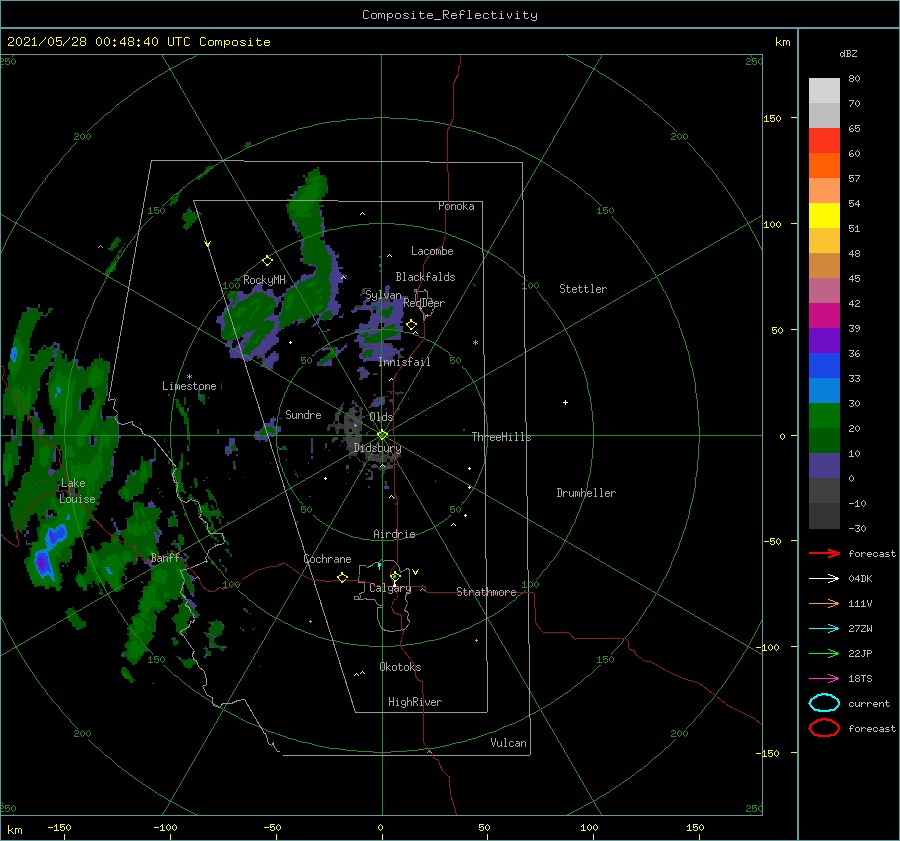Click the Ponoka city label
Image resolution: width=900 pixels, height=841 pixels.
456,206
